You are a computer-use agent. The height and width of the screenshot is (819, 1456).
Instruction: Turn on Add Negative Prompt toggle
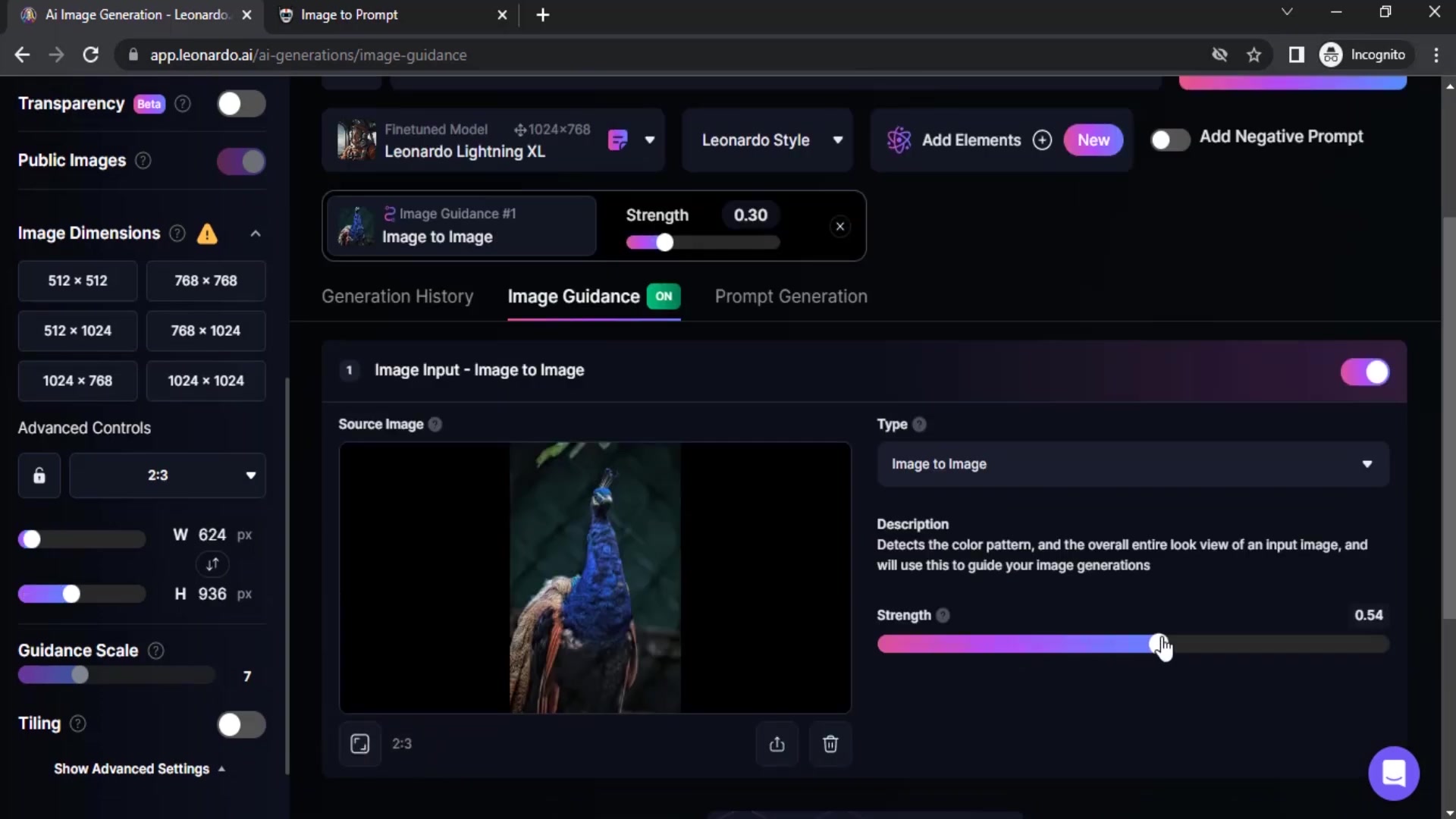pos(1169,140)
